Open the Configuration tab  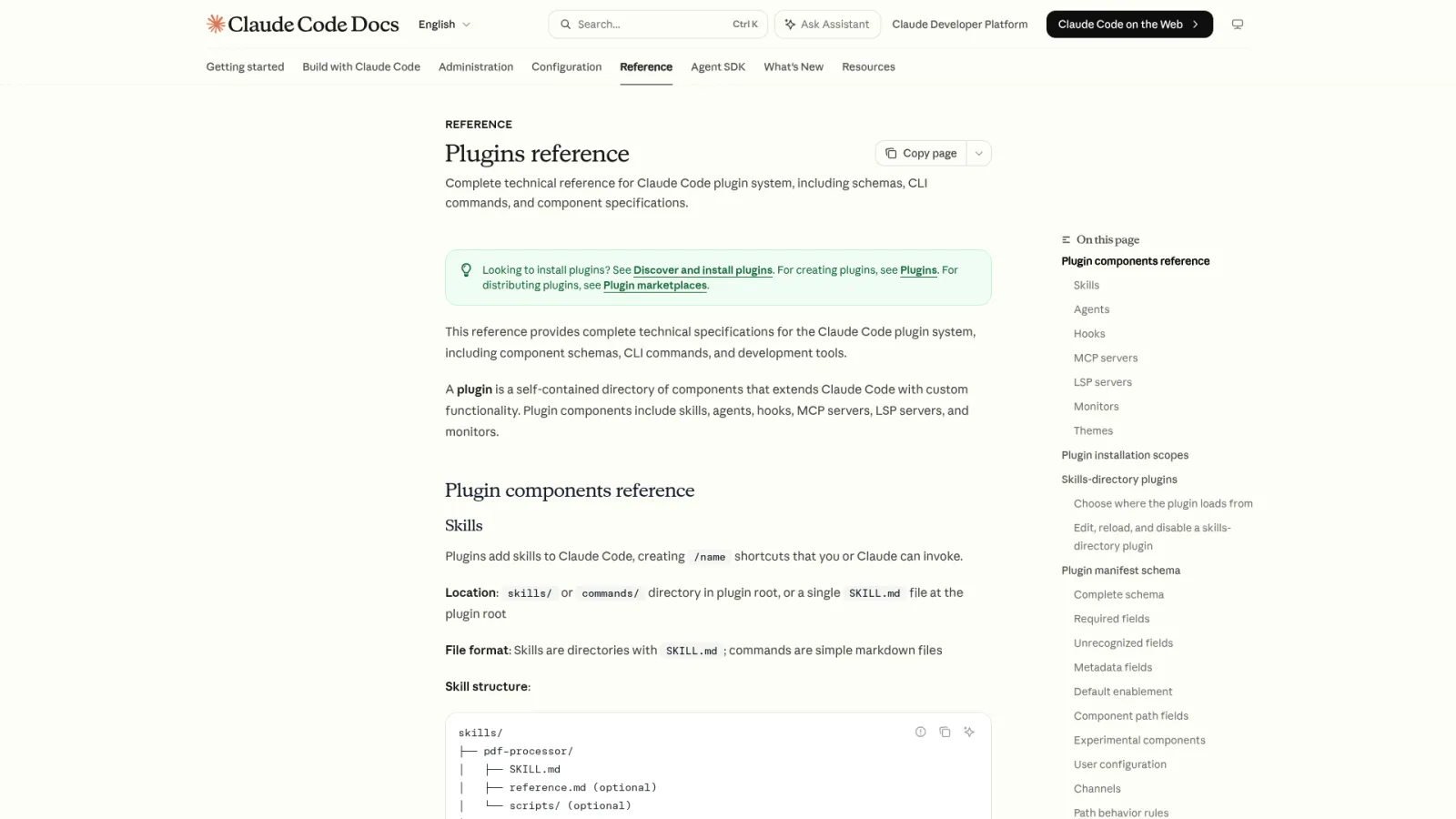[566, 66]
